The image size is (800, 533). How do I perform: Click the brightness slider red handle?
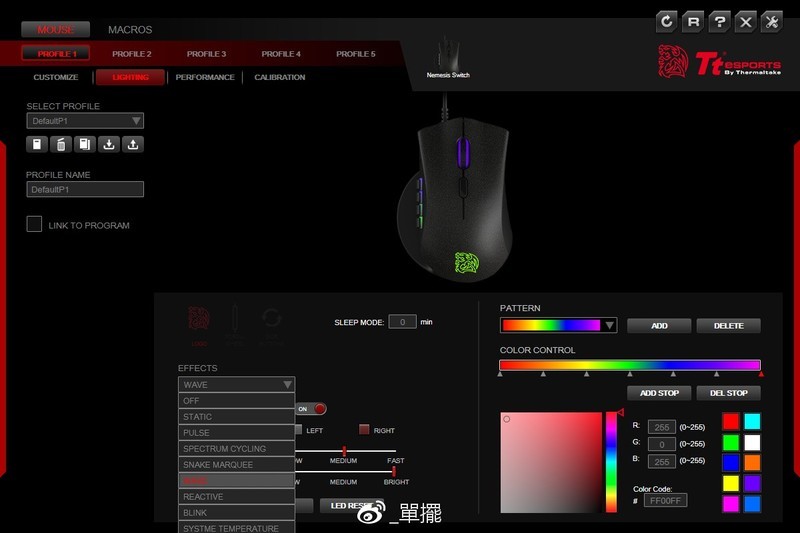(x=394, y=471)
